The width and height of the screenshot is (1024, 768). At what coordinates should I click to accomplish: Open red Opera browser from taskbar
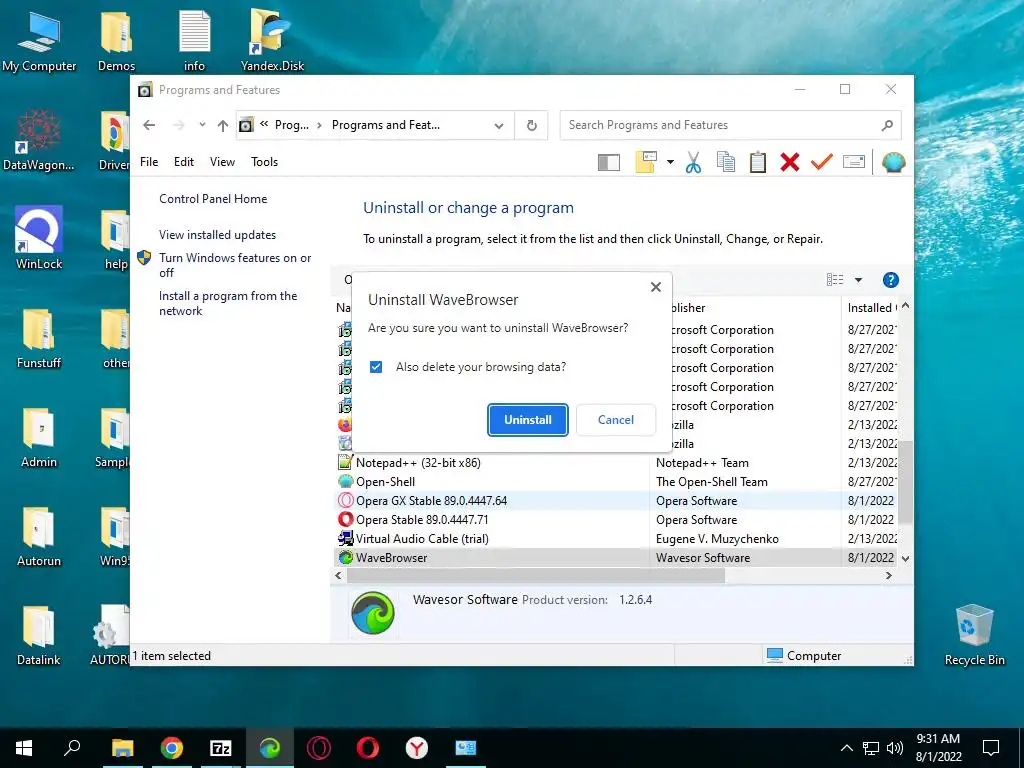368,748
